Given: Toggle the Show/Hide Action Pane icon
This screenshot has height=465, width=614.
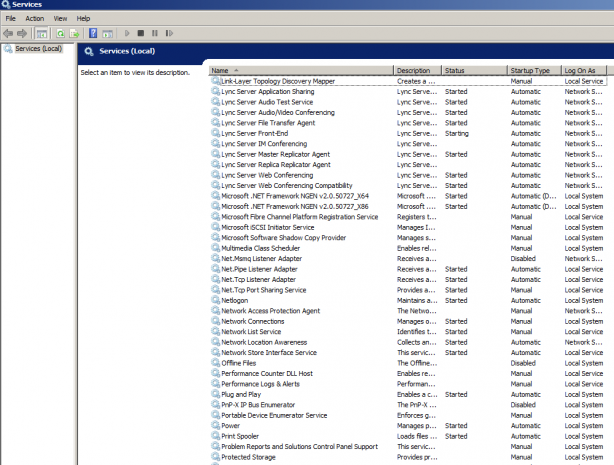Looking at the screenshot, I should coord(107,34).
